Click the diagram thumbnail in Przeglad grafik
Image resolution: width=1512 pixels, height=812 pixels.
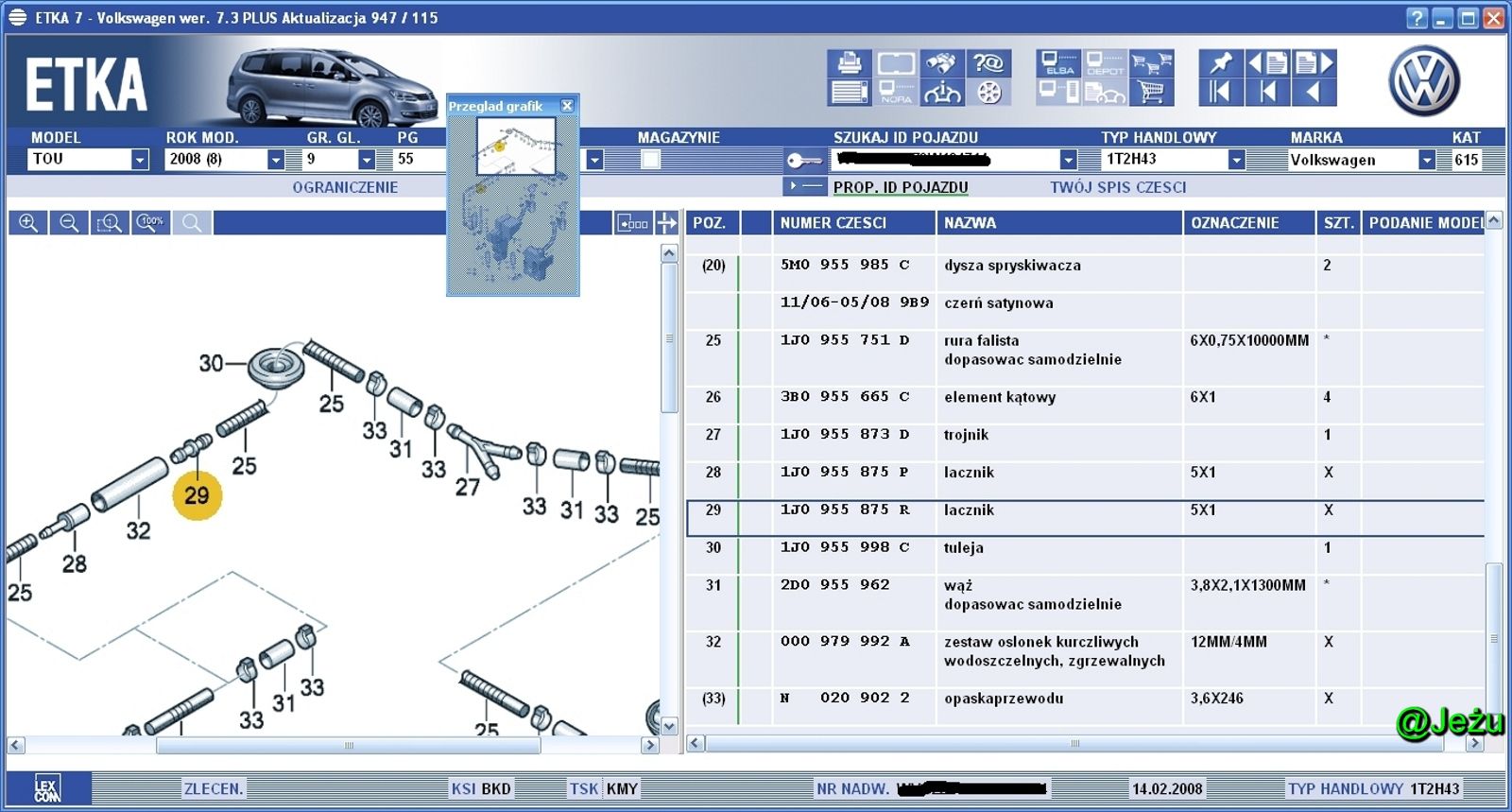coord(516,147)
